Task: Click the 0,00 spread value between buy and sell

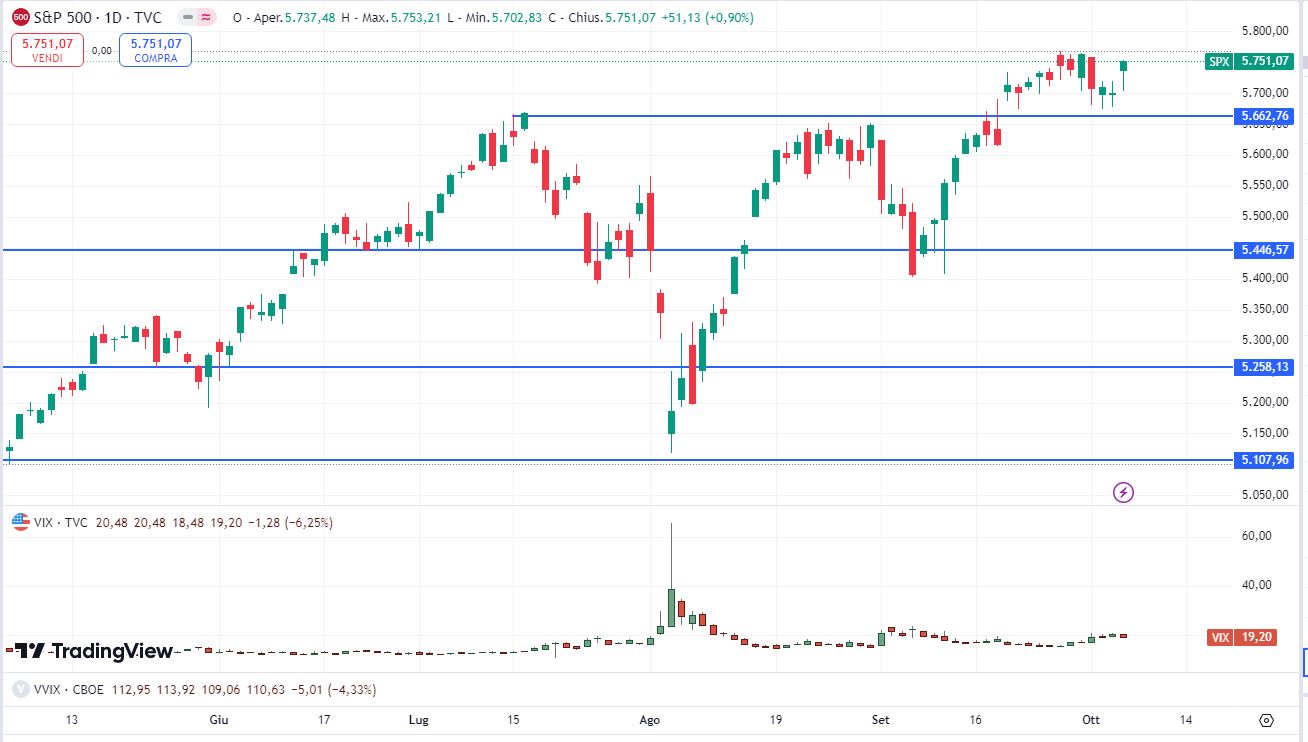Action: point(101,50)
